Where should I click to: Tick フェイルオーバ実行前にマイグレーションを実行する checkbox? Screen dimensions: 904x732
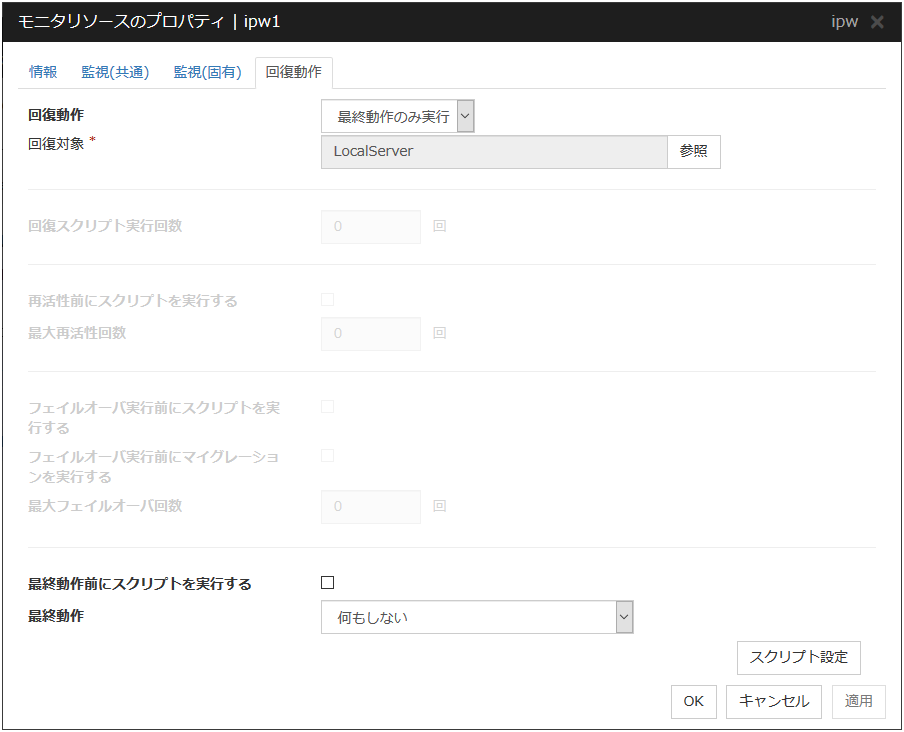pos(327,456)
